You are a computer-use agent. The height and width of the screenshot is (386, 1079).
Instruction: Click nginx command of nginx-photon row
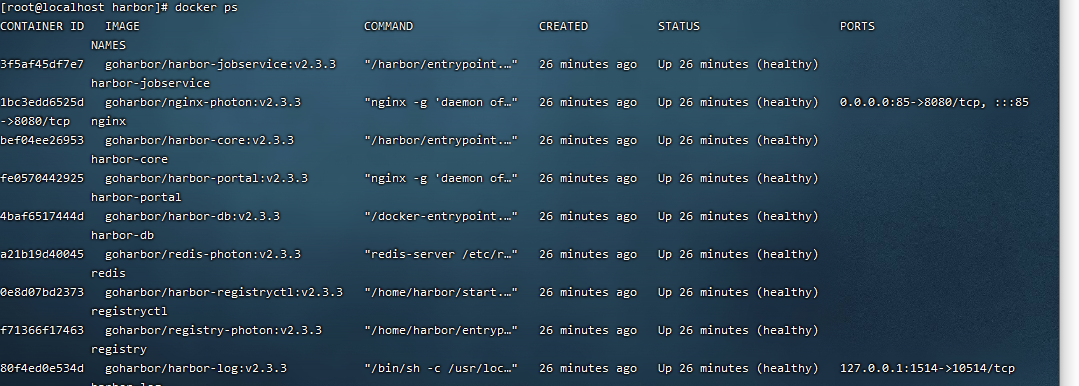pyautogui.click(x=441, y=102)
